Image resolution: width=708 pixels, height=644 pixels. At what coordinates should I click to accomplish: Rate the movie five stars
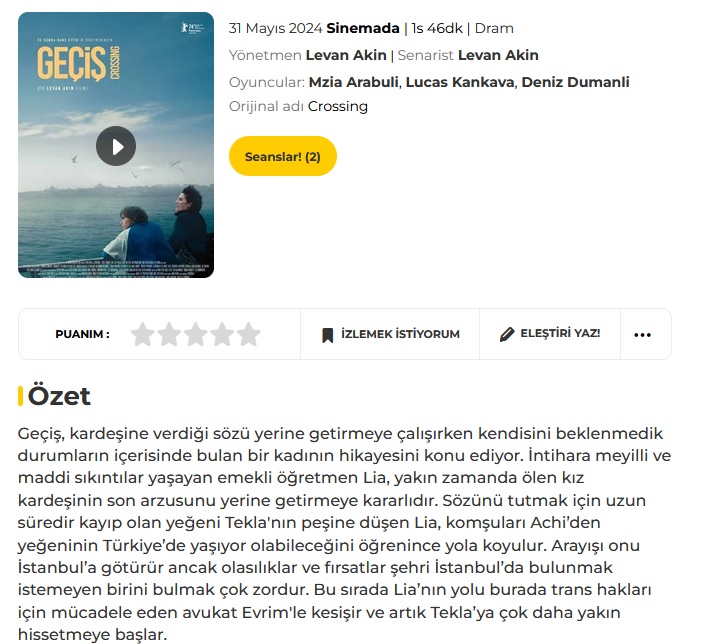(249, 334)
